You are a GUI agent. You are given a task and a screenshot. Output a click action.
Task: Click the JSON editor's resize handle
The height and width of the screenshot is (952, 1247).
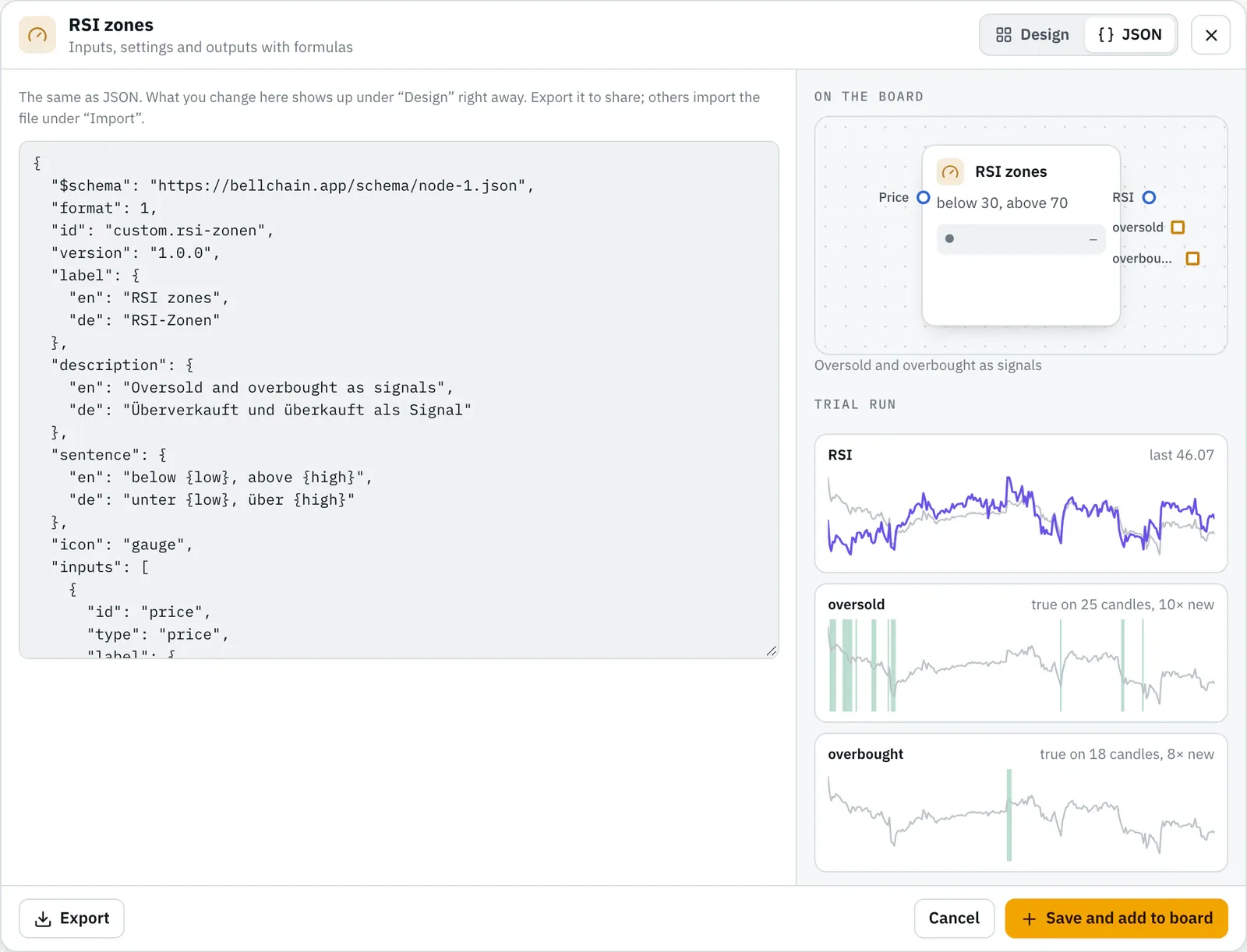771,651
